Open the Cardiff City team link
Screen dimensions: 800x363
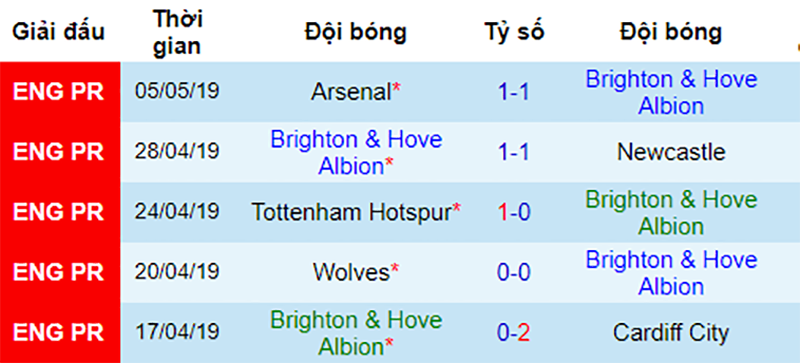(671, 332)
